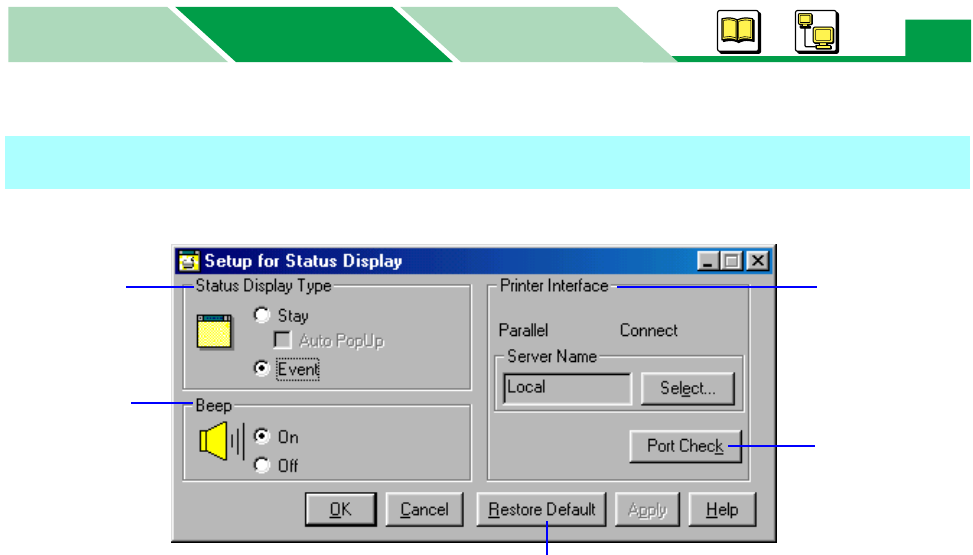
Task: Click the yellow window Status Display icon
Action: tap(214, 332)
